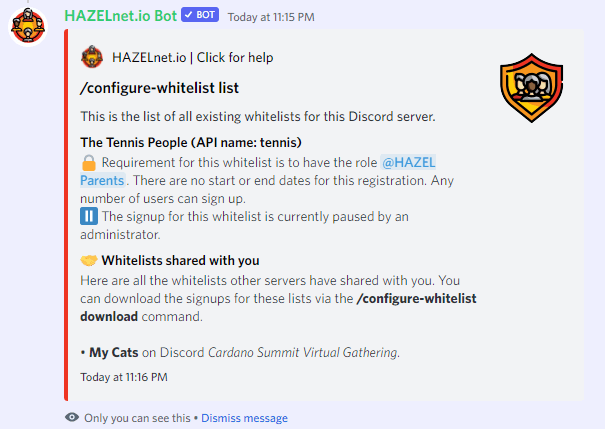
Task: Click 'The Tennis People (API name: tennis)' heading
Action: tap(191, 142)
